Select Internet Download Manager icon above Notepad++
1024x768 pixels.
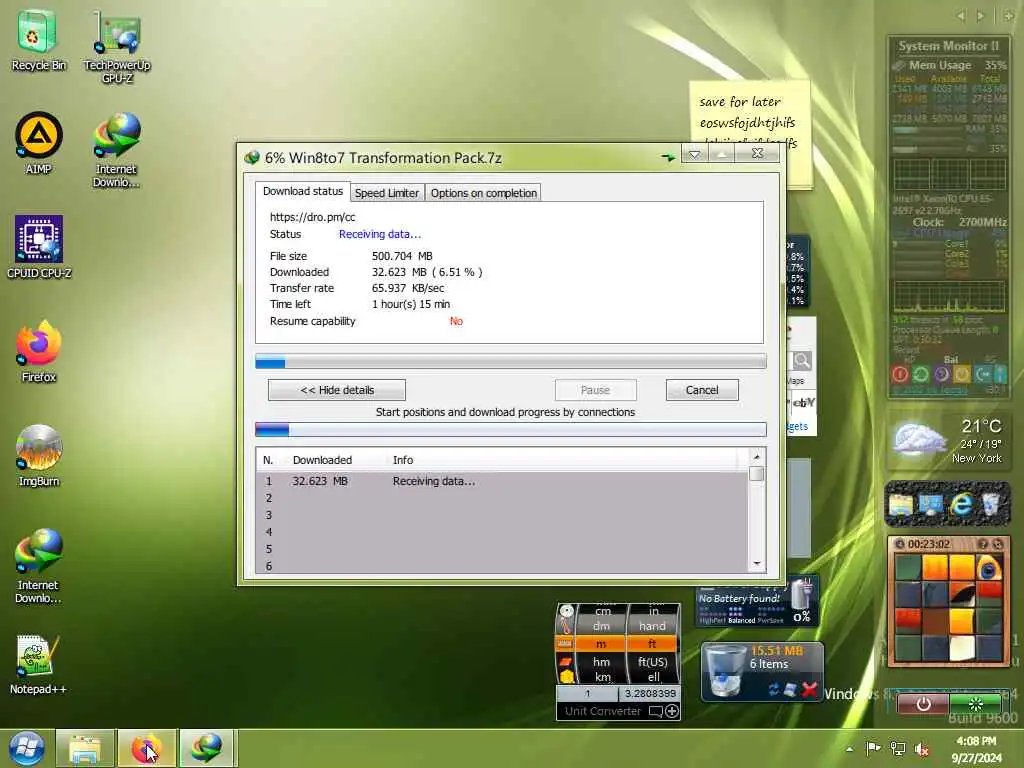[x=38, y=566]
